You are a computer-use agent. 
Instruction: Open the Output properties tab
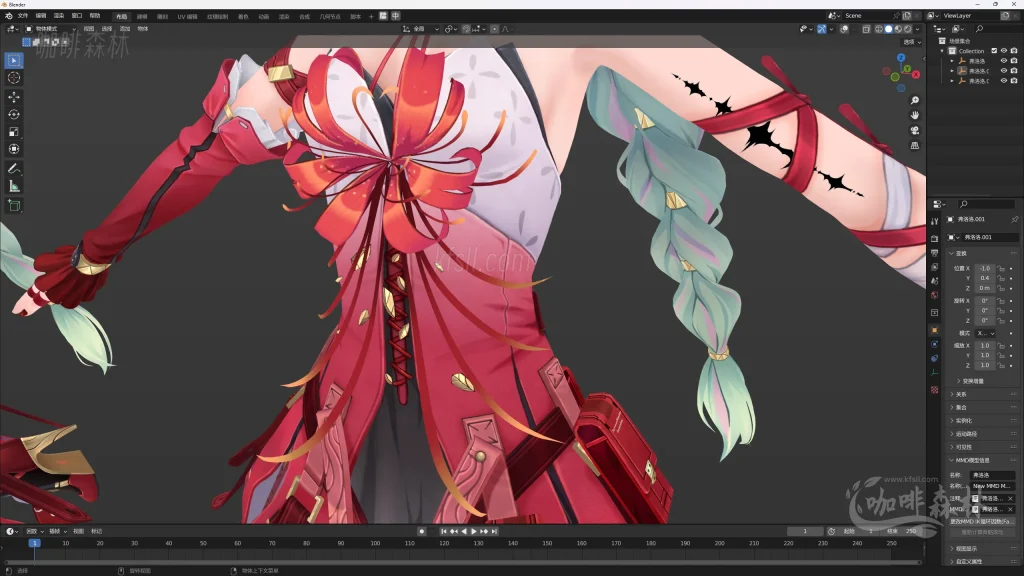tap(935, 253)
